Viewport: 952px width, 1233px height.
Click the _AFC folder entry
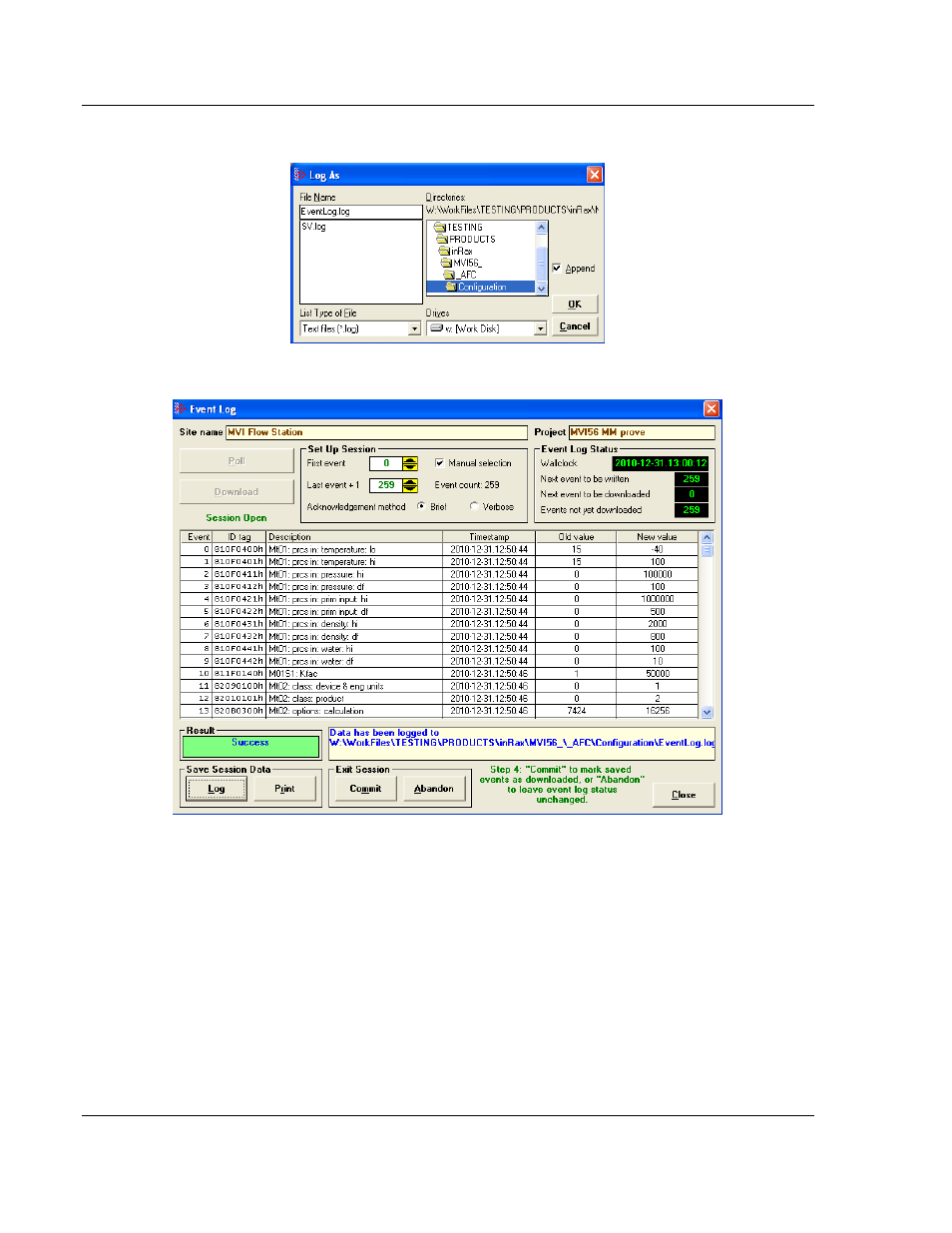[x=467, y=276]
